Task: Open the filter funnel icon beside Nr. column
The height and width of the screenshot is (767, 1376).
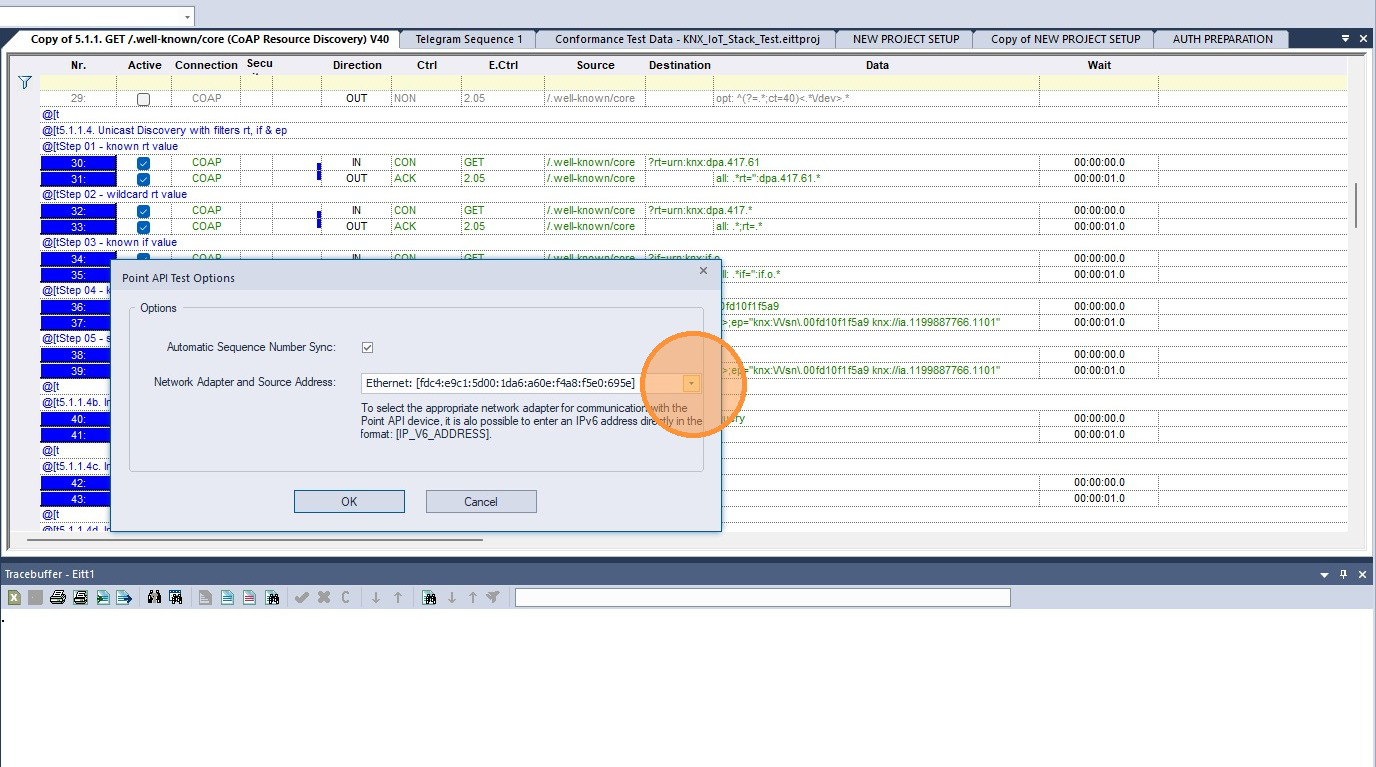Action: [25, 82]
